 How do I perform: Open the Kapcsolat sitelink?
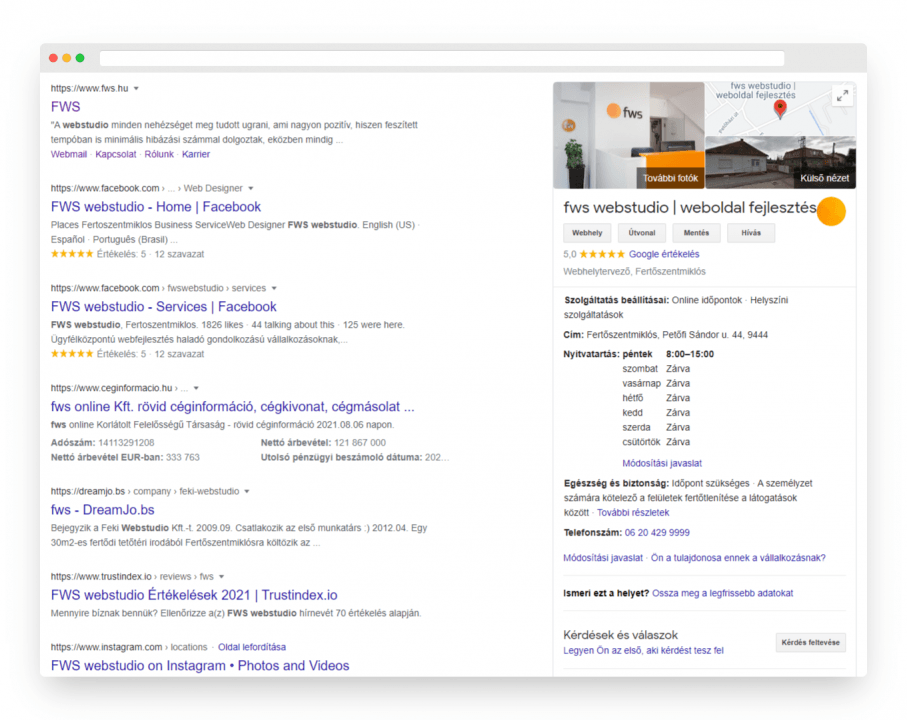(x=116, y=154)
